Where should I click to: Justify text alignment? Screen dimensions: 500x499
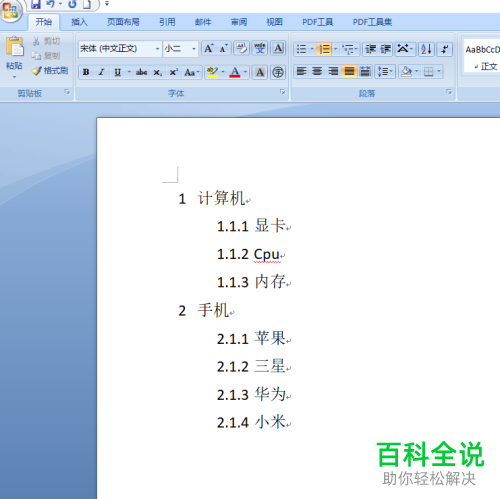tap(349, 71)
